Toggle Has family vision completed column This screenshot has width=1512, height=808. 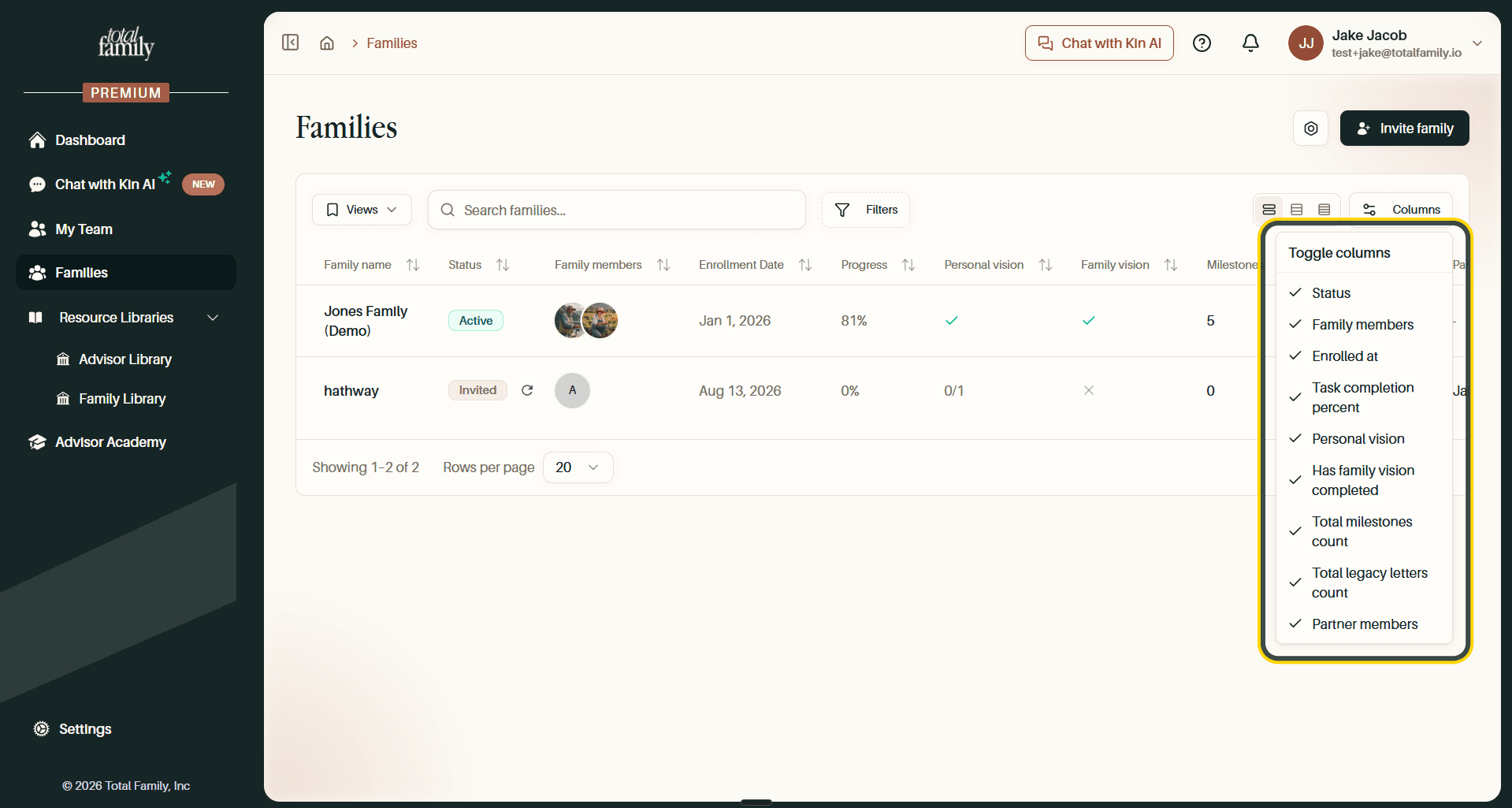(x=1364, y=480)
